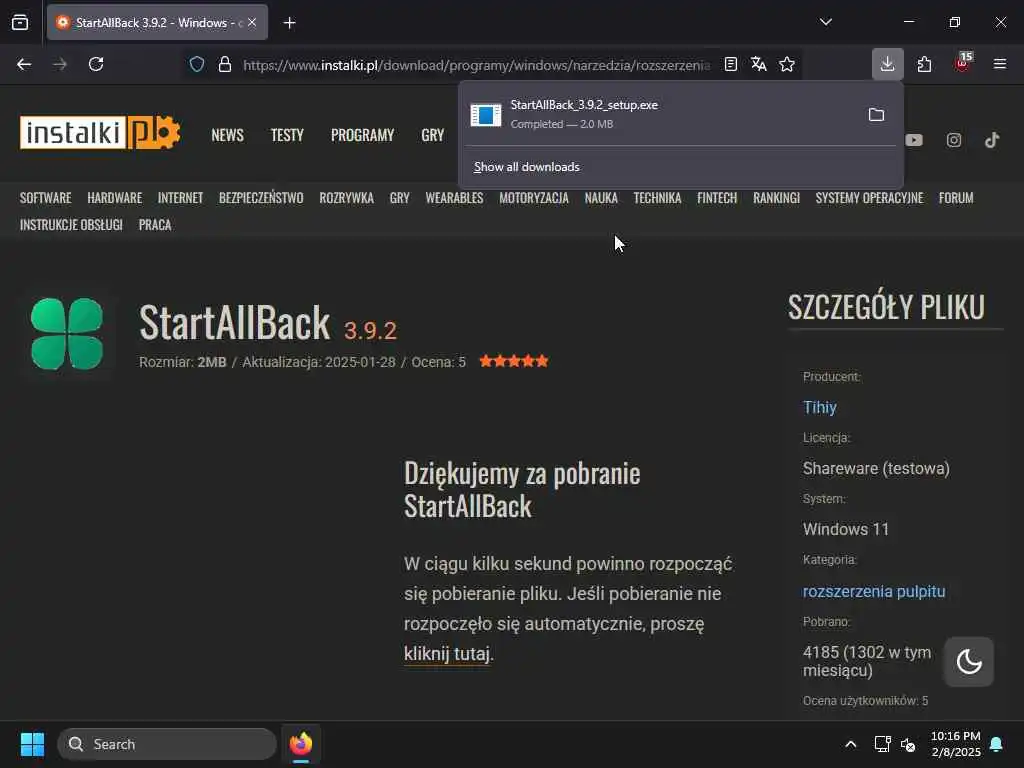1024x768 pixels.
Task: Select the ROZRYWKA category
Action: point(346,198)
